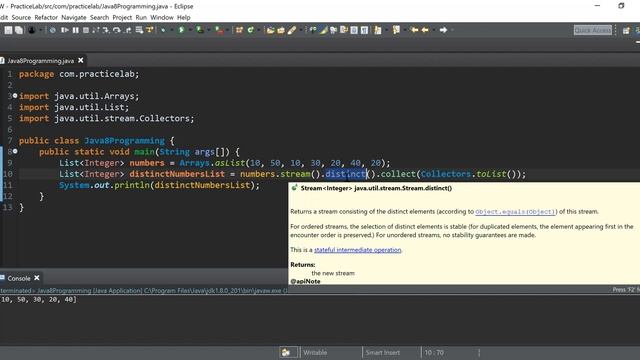
Task: Click the Coverage launch icon
Action: pyautogui.click(x=200, y=30)
